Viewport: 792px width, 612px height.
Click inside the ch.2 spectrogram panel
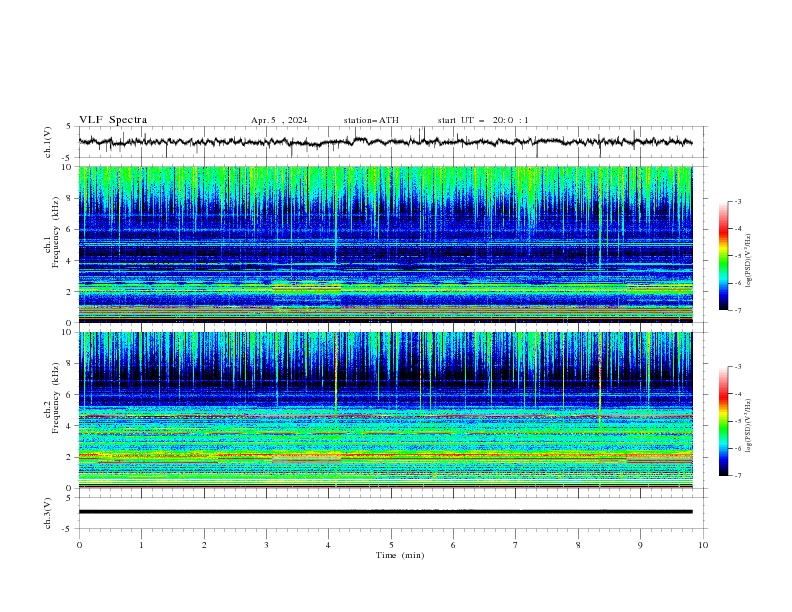385,410
